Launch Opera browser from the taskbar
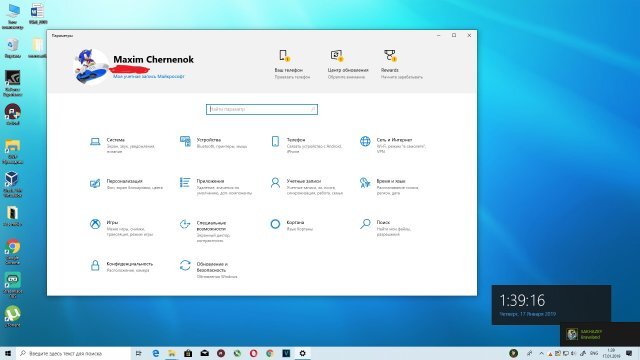Screen dimensions: 640x360 coord(253,353)
